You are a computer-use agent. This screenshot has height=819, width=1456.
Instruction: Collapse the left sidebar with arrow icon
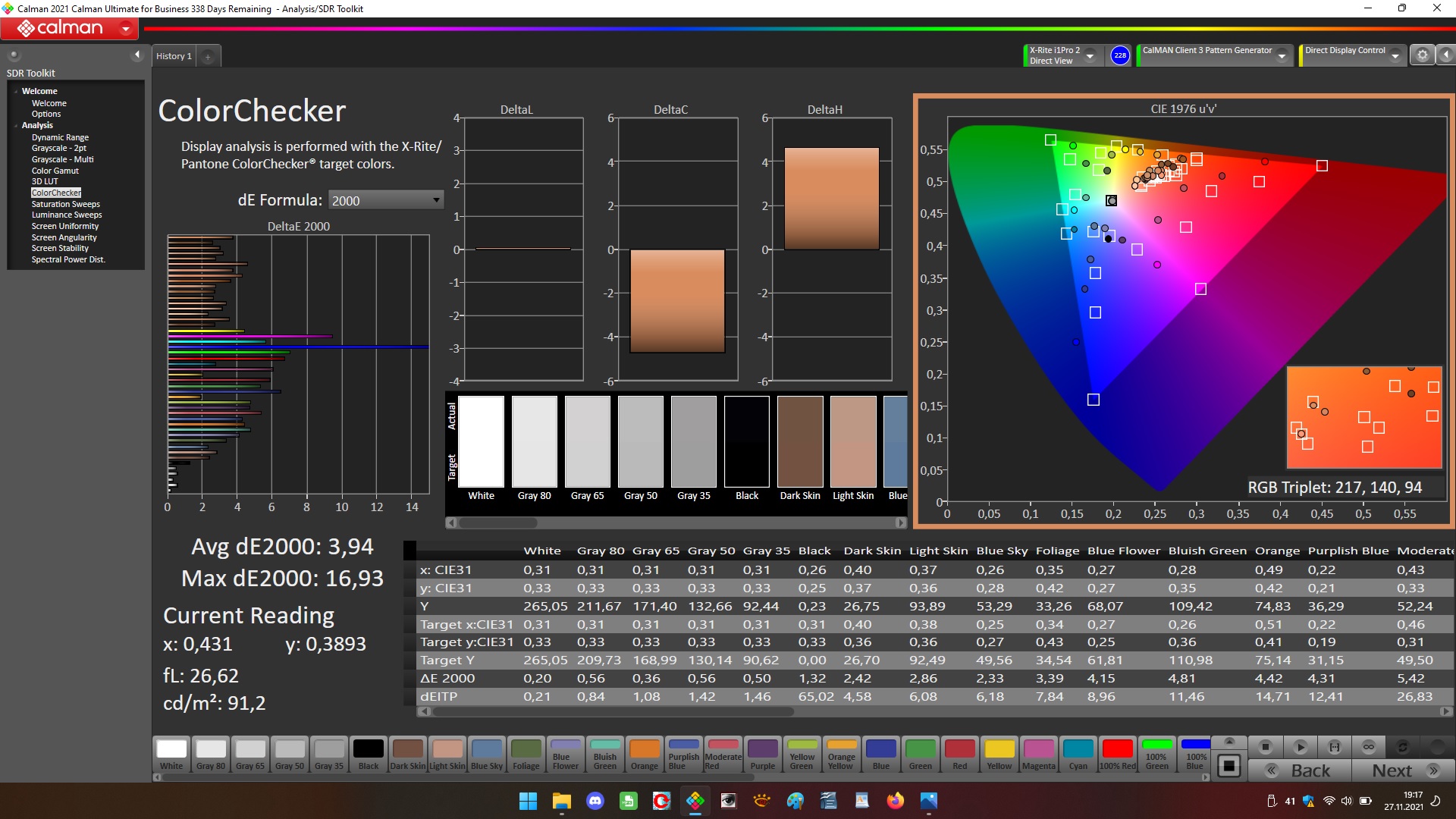click(x=137, y=55)
